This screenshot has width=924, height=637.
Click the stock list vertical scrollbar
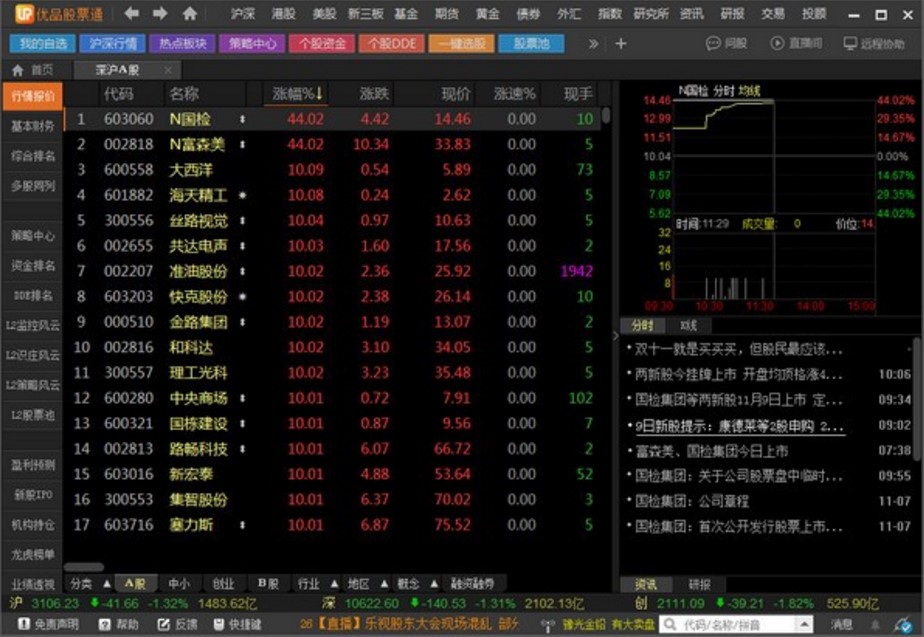click(606, 115)
